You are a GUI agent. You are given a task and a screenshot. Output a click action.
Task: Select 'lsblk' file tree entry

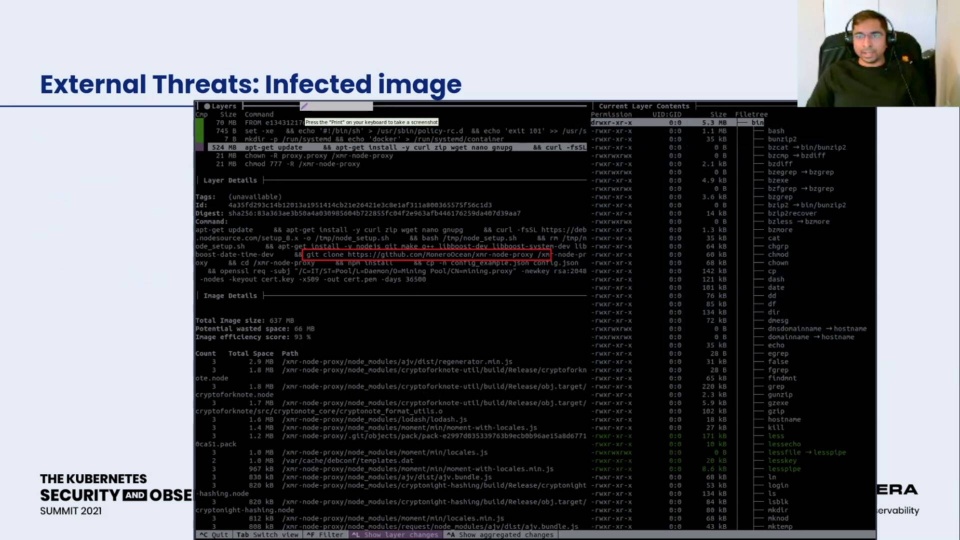point(778,502)
